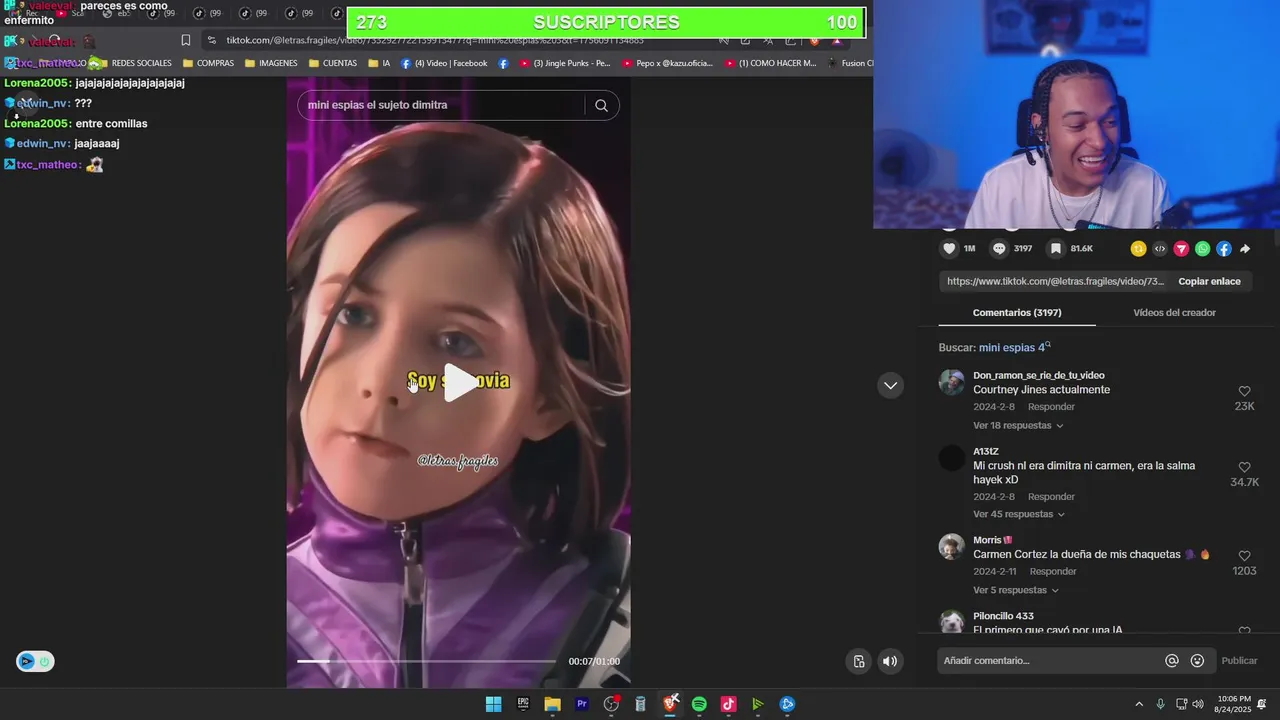This screenshot has width=1280, height=720.
Task: Open Don_ramon commenter's avatar
Action: (952, 382)
